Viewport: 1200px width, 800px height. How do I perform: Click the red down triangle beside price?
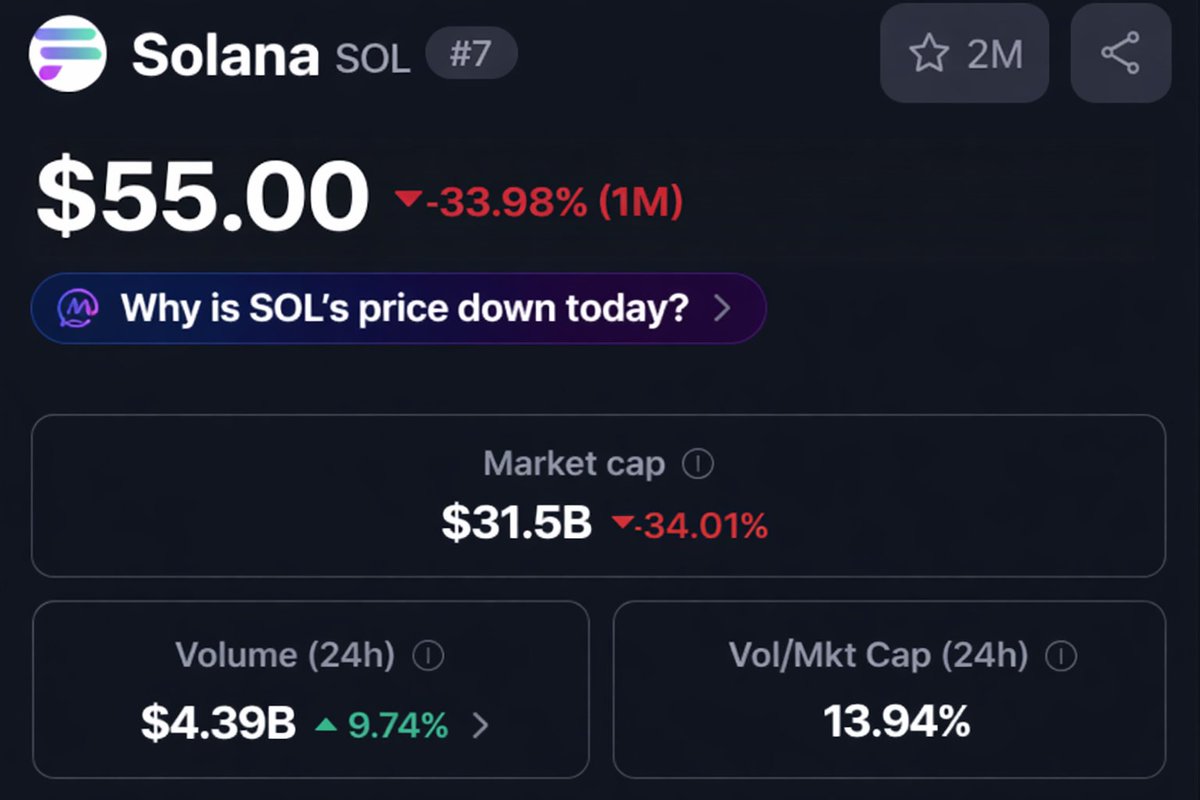(408, 200)
